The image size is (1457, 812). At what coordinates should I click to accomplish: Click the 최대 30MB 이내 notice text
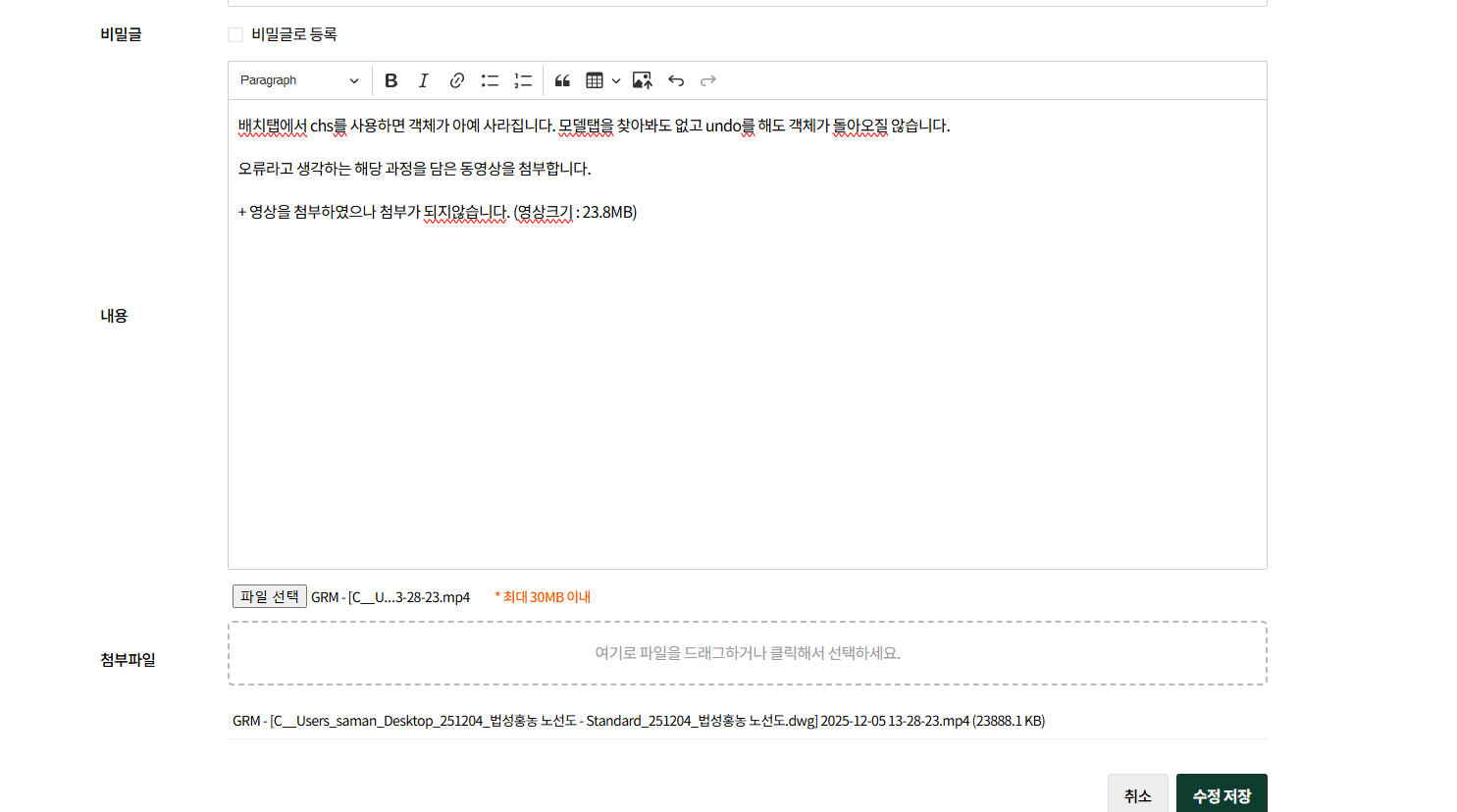[543, 597]
